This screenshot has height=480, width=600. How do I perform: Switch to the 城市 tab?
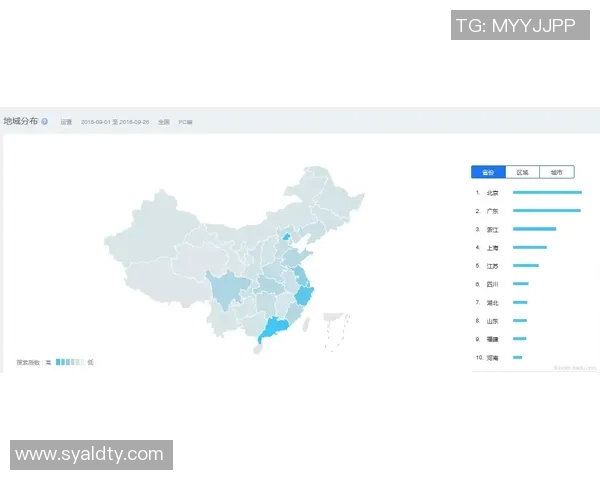tap(557, 172)
